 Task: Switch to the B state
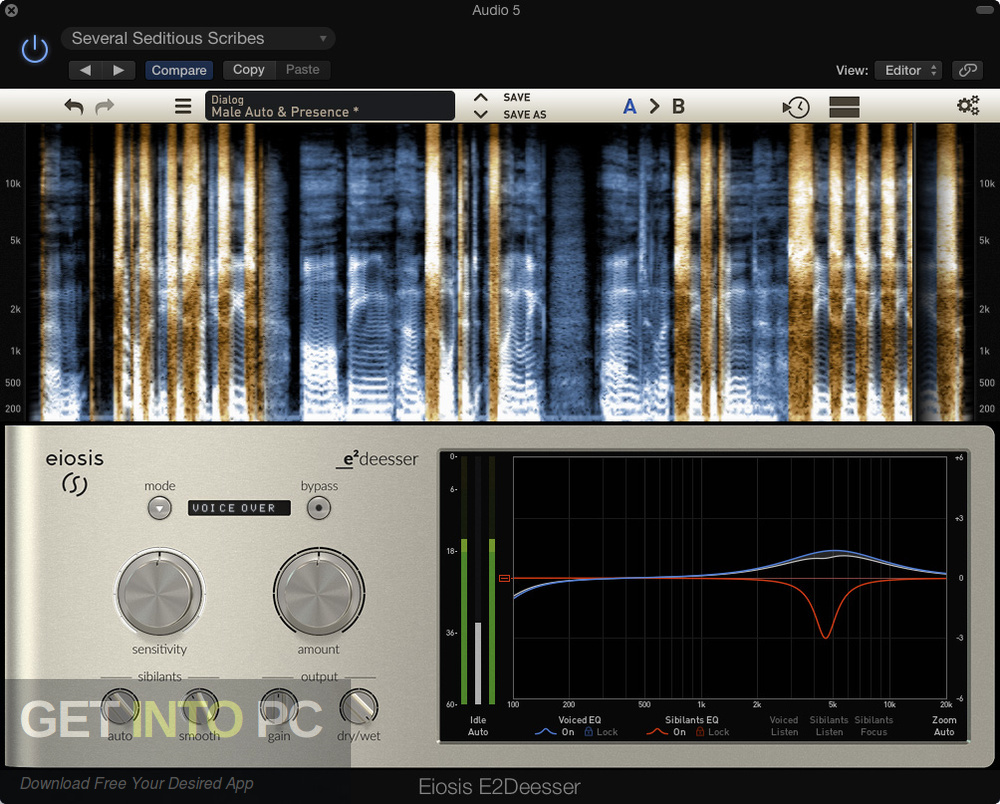pos(679,106)
